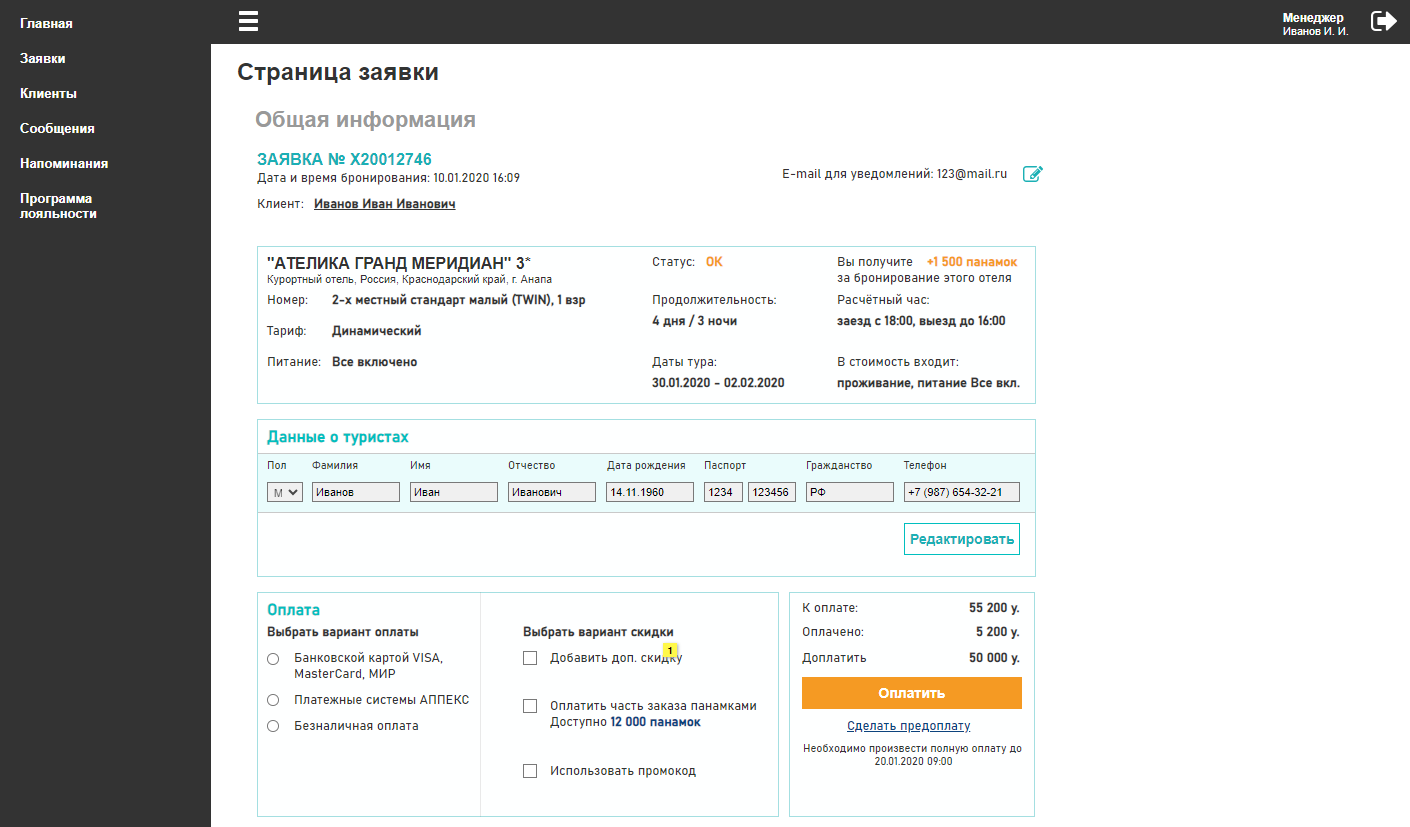The image size is (1410, 827).
Task: Click the full-payment deadline notice 20.01.2020 09:00
Action: point(912,755)
